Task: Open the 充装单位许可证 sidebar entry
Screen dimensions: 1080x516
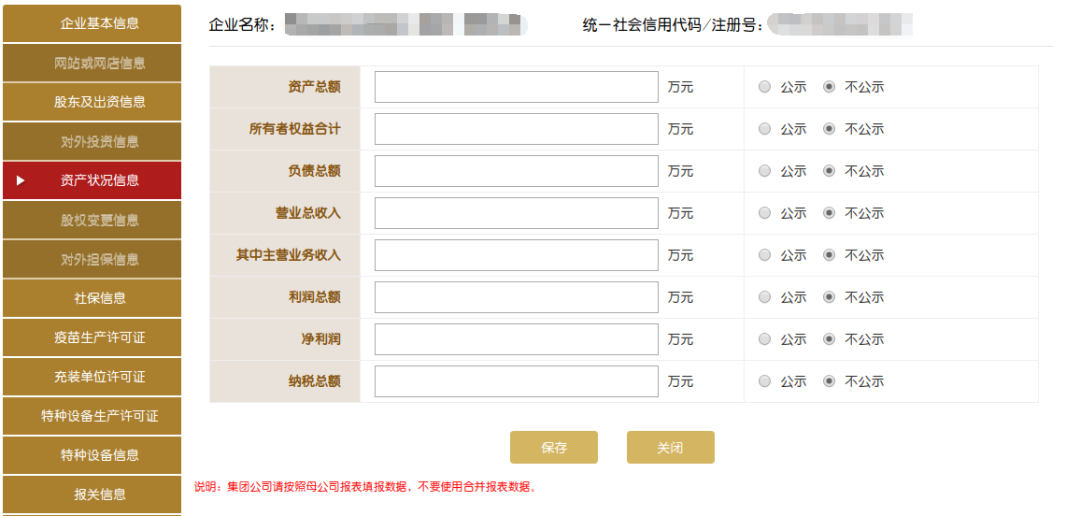Action: (92, 377)
